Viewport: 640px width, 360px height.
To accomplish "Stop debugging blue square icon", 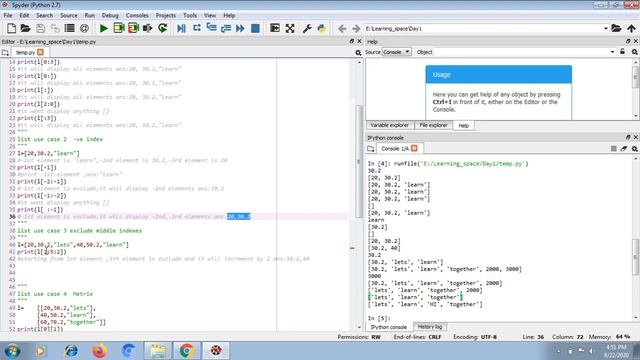I will coord(255,28).
